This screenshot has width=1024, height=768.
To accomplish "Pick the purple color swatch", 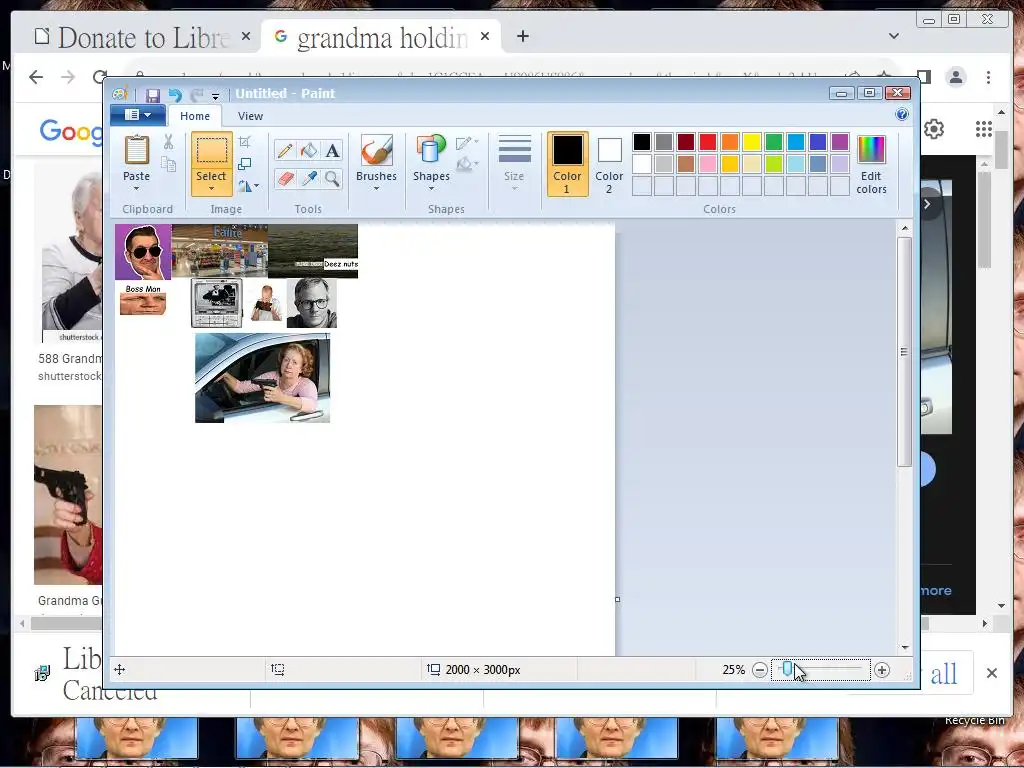I will click(840, 142).
